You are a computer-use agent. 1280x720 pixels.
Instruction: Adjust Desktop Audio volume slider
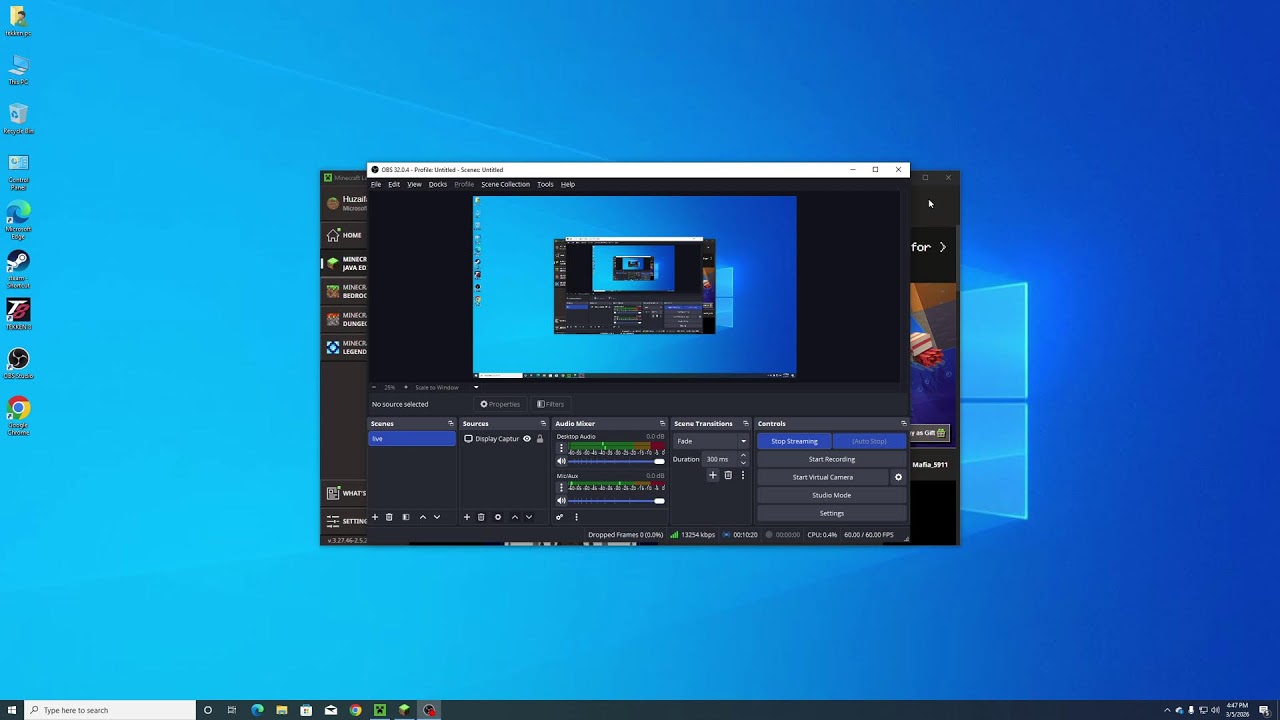[616, 461]
